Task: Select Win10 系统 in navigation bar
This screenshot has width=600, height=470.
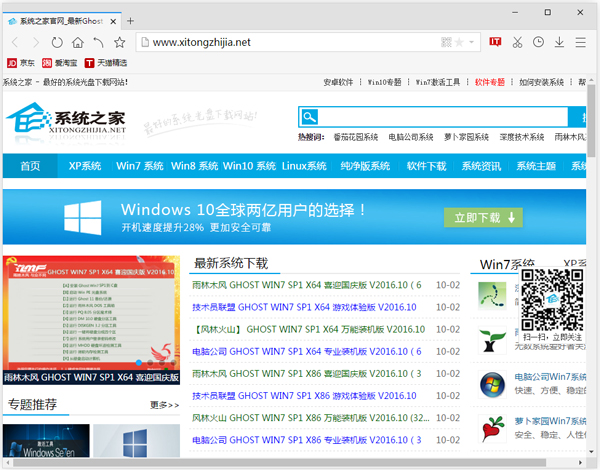Action: tap(249, 166)
